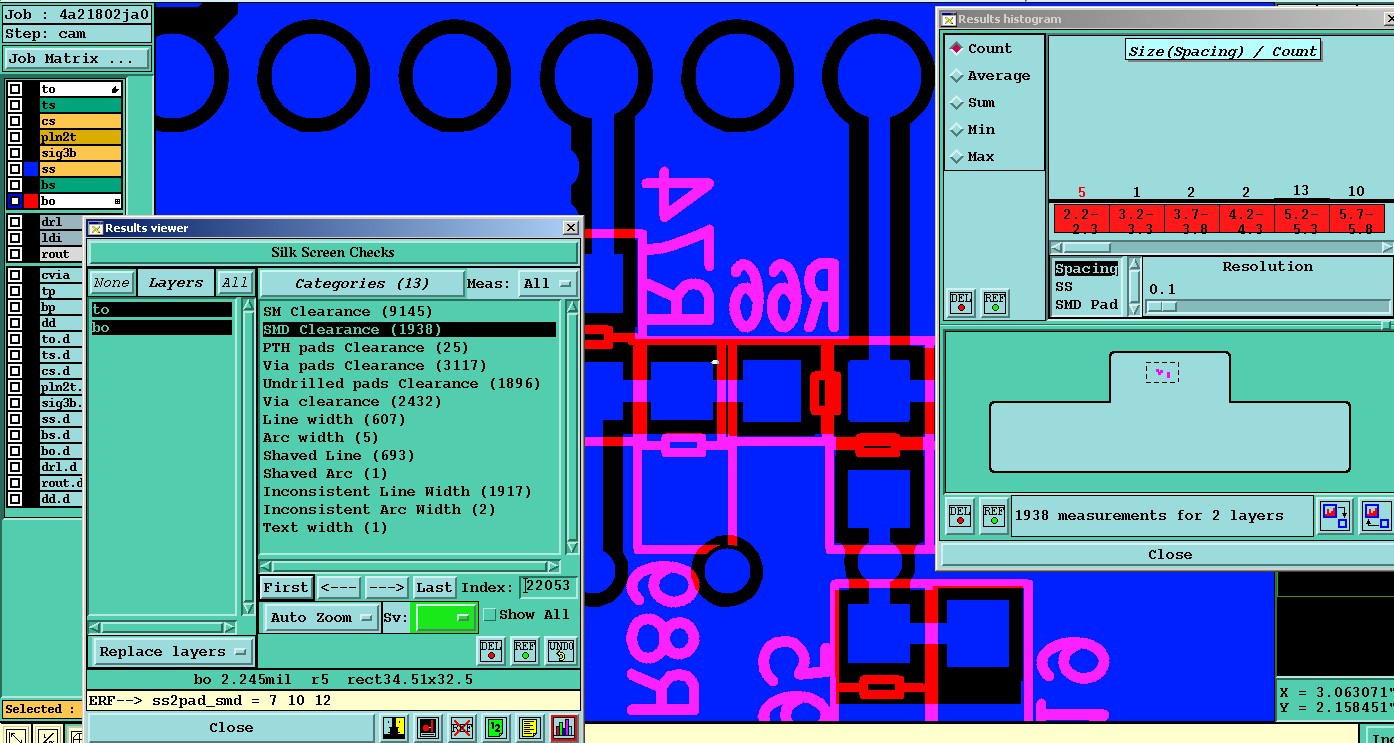
Task: Select the 'bo' layer in the layers list
Action: click(161, 327)
